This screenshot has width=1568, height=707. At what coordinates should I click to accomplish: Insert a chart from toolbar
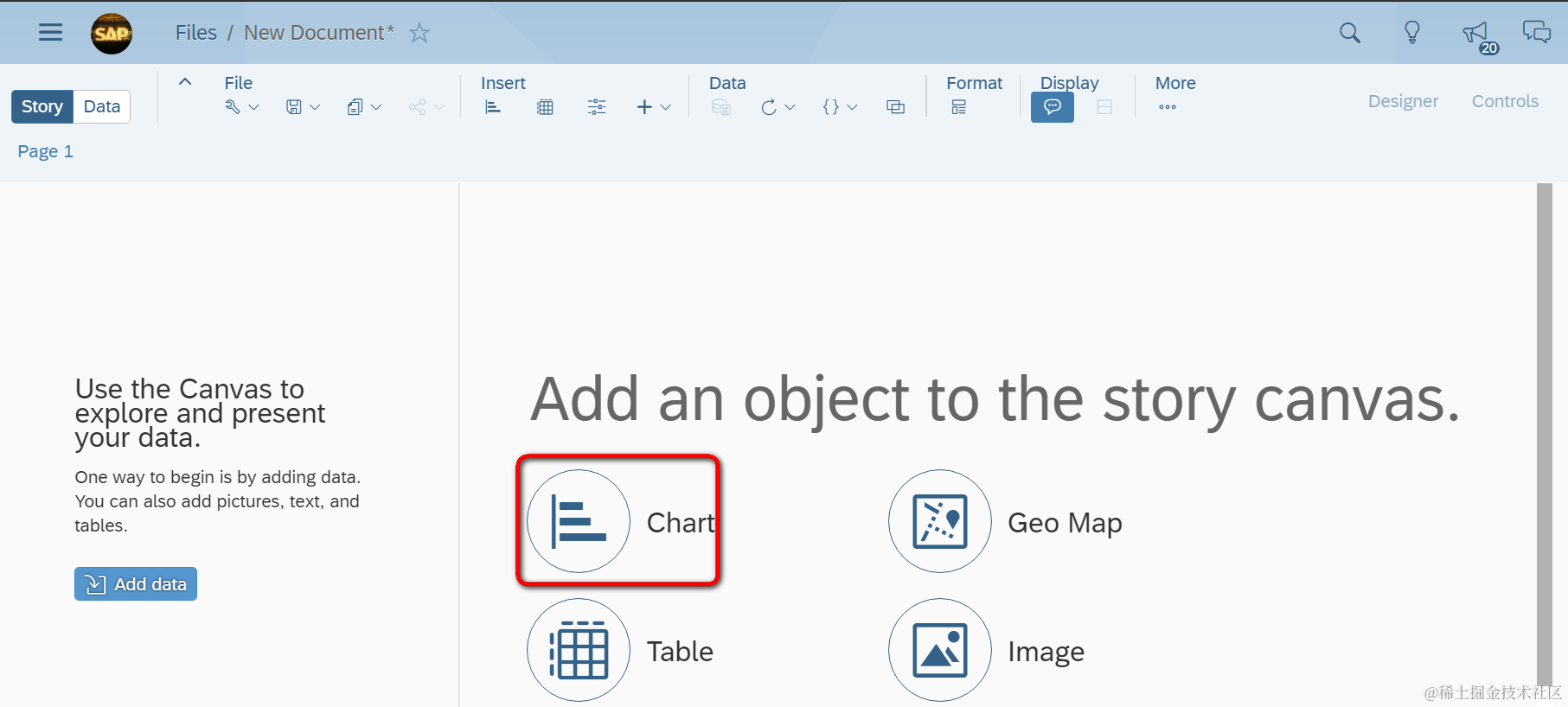click(493, 107)
